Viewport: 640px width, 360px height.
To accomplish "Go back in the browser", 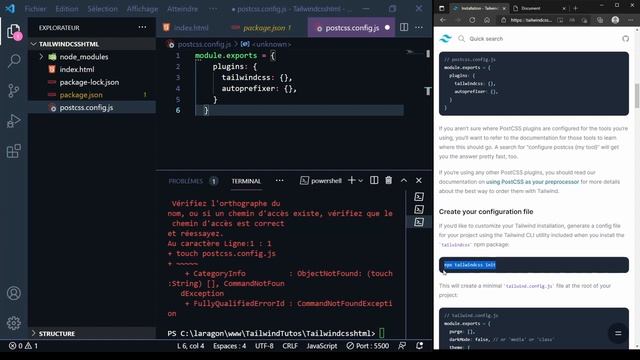I will (x=443, y=20).
